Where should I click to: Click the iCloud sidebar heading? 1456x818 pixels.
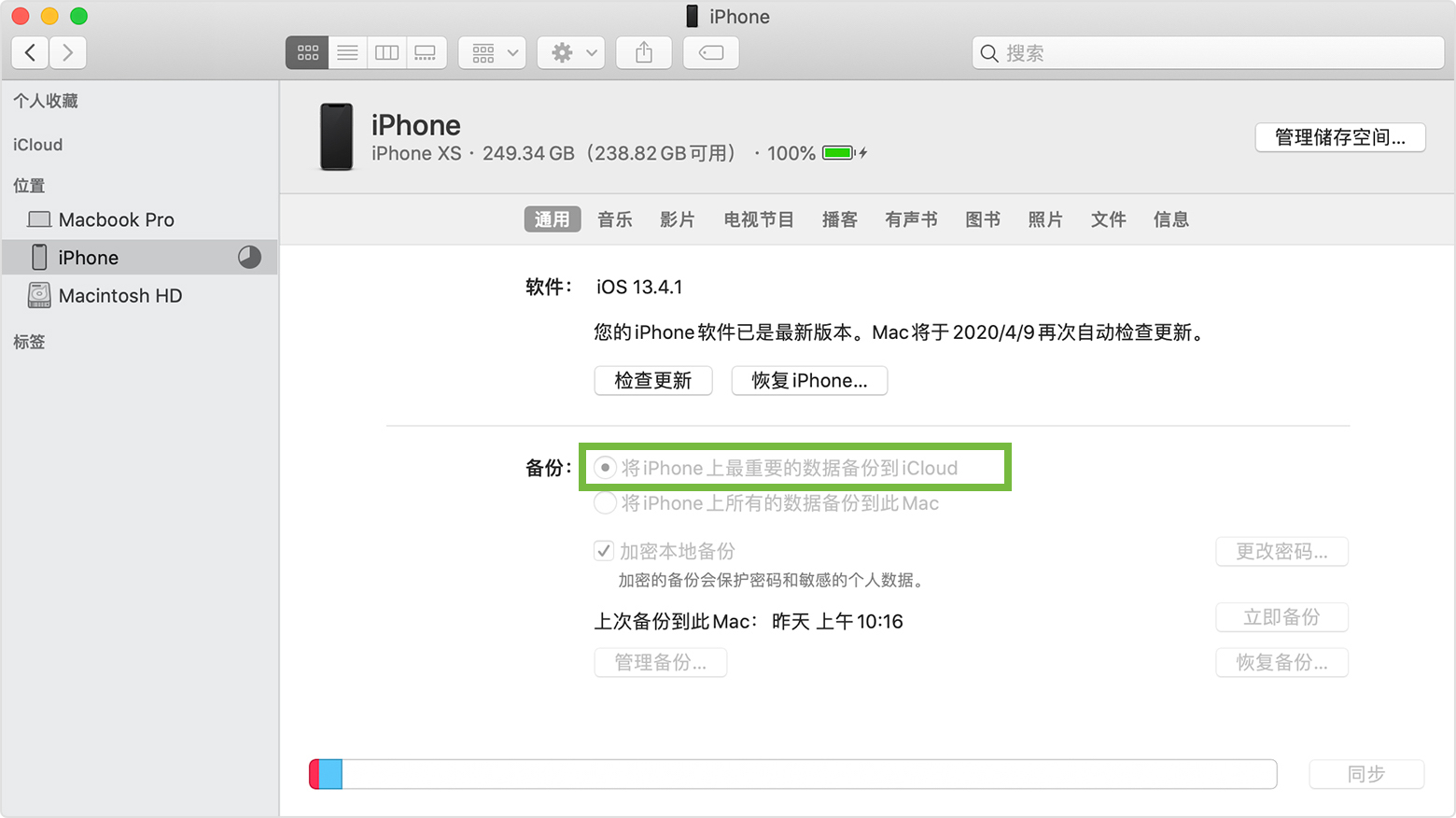(38, 145)
